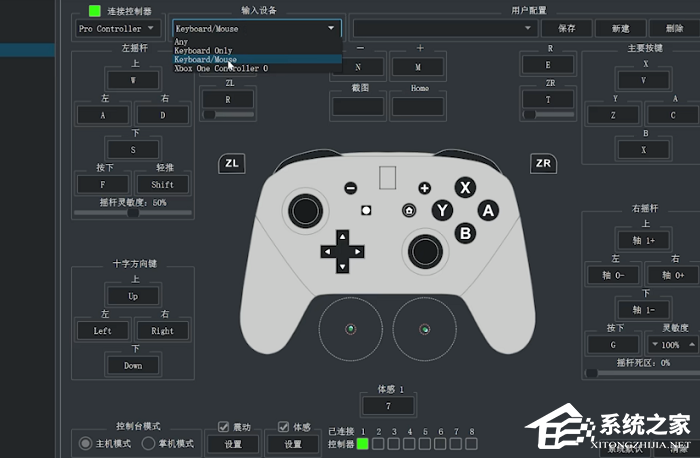Click the X button on the controller image

click(x=465, y=187)
